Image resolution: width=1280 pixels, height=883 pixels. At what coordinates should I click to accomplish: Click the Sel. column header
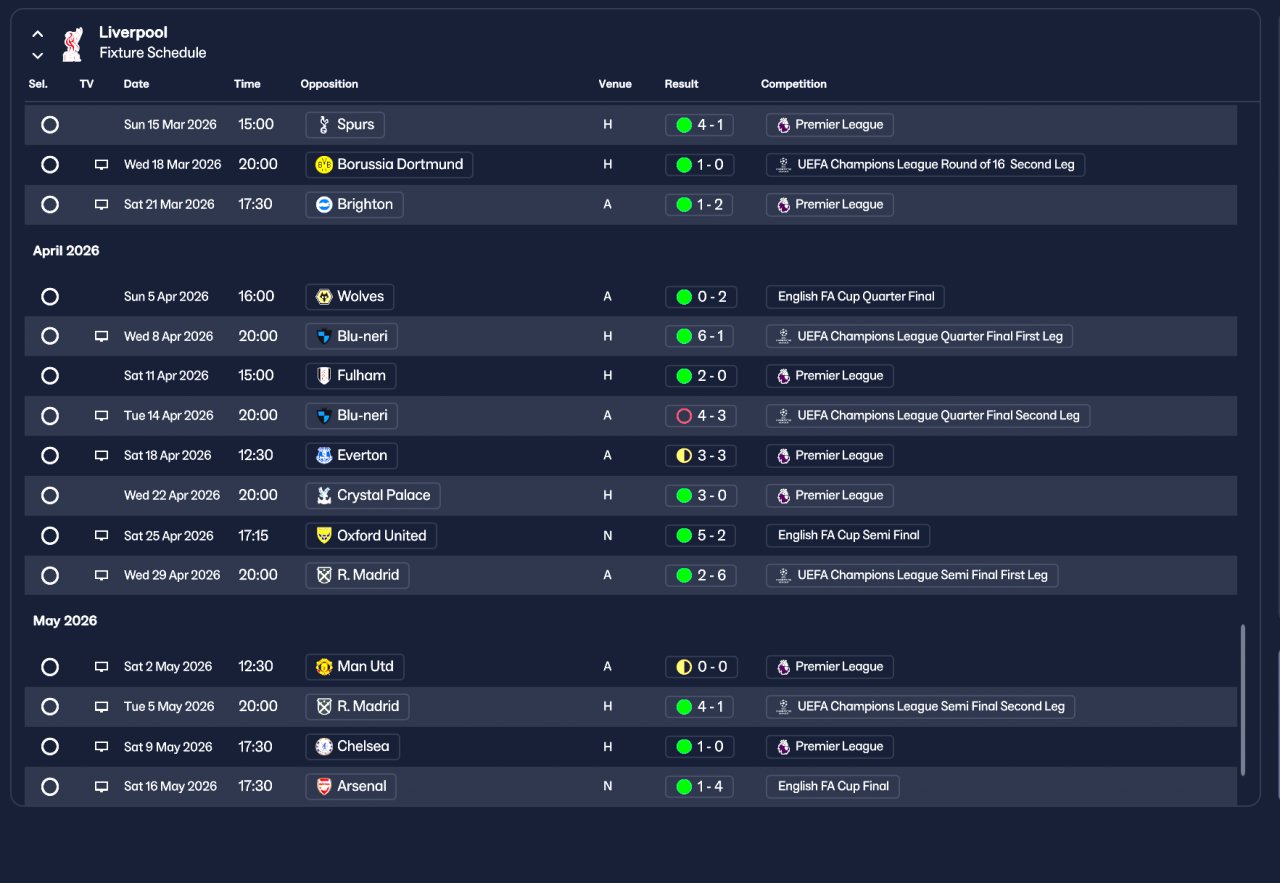point(38,84)
